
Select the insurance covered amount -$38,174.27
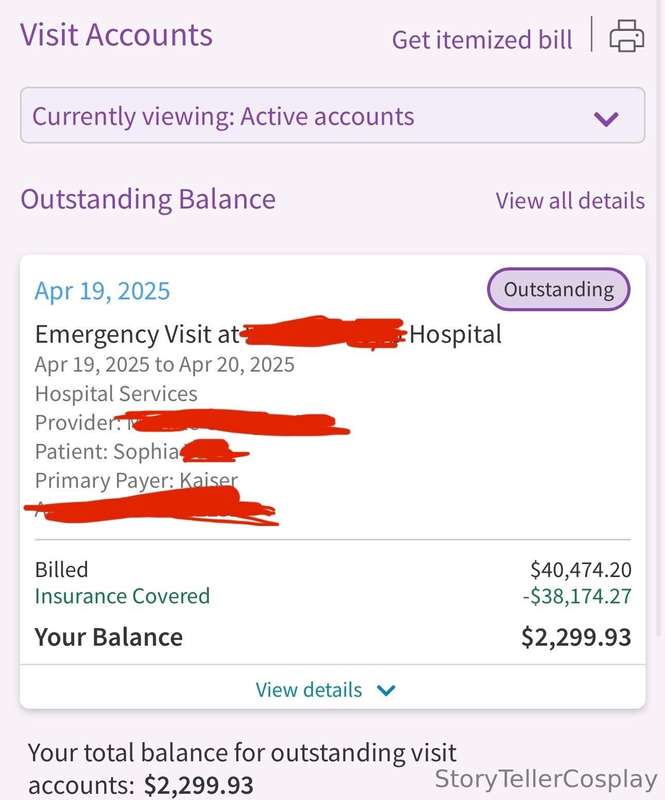click(577, 596)
